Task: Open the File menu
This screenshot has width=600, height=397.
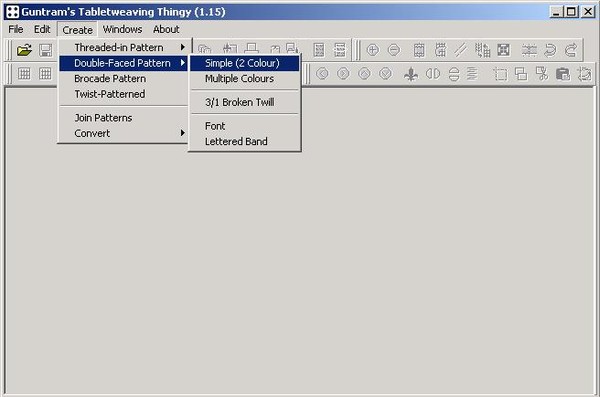Action: tap(16, 29)
